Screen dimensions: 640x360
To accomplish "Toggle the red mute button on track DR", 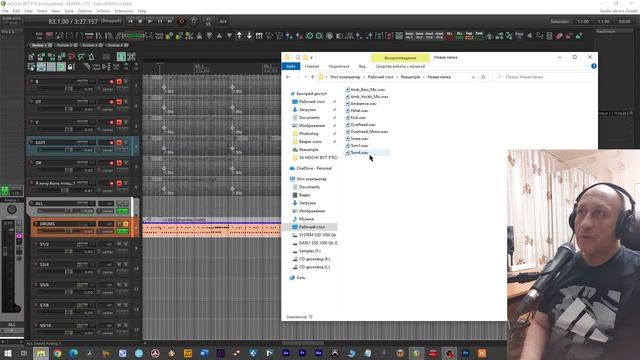I will click(119, 163).
